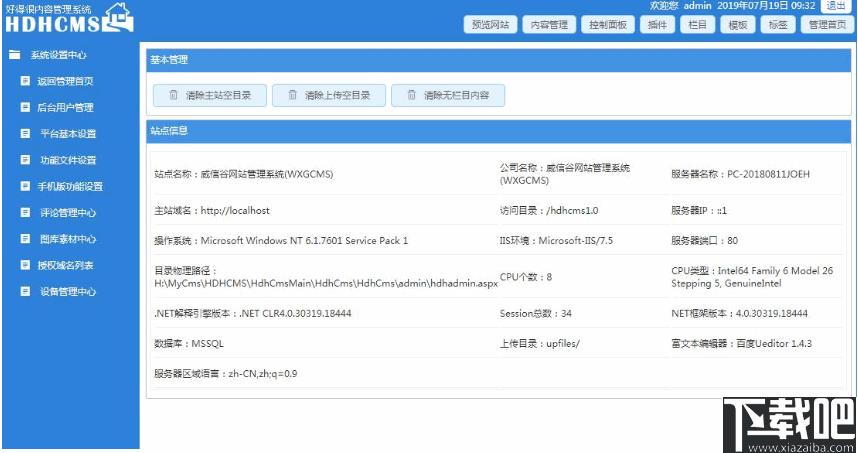Click the 管理首页 button at top right
858x453 pixels.
(x=826, y=25)
